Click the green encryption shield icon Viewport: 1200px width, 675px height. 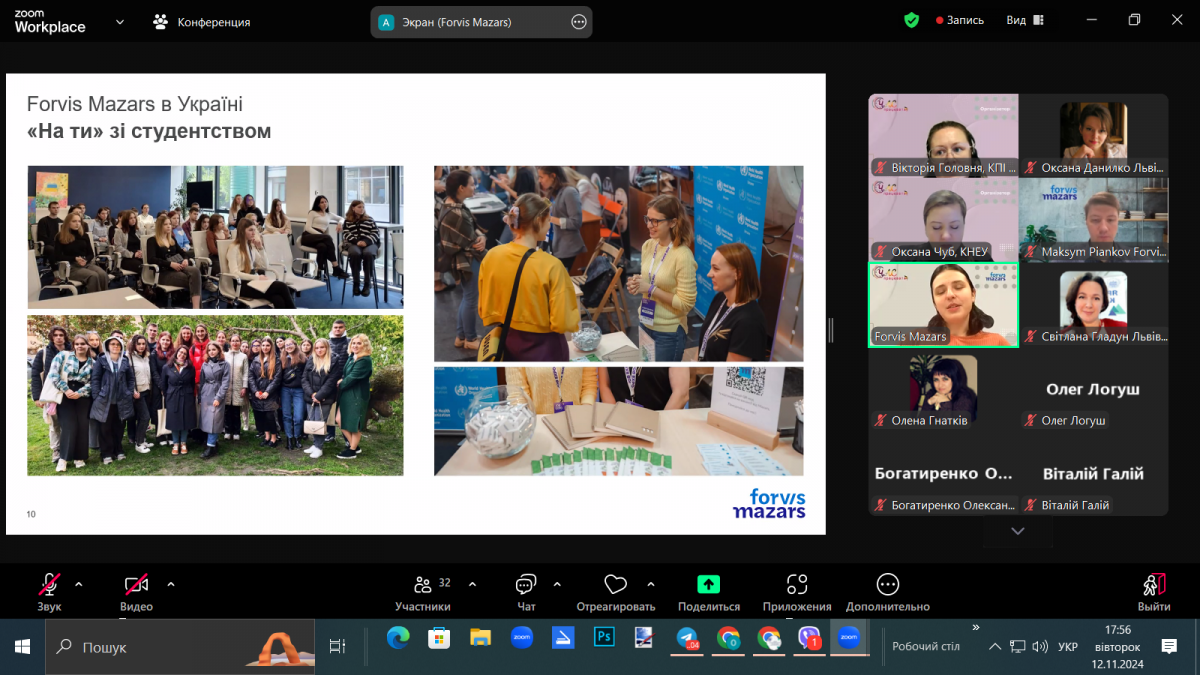point(911,20)
